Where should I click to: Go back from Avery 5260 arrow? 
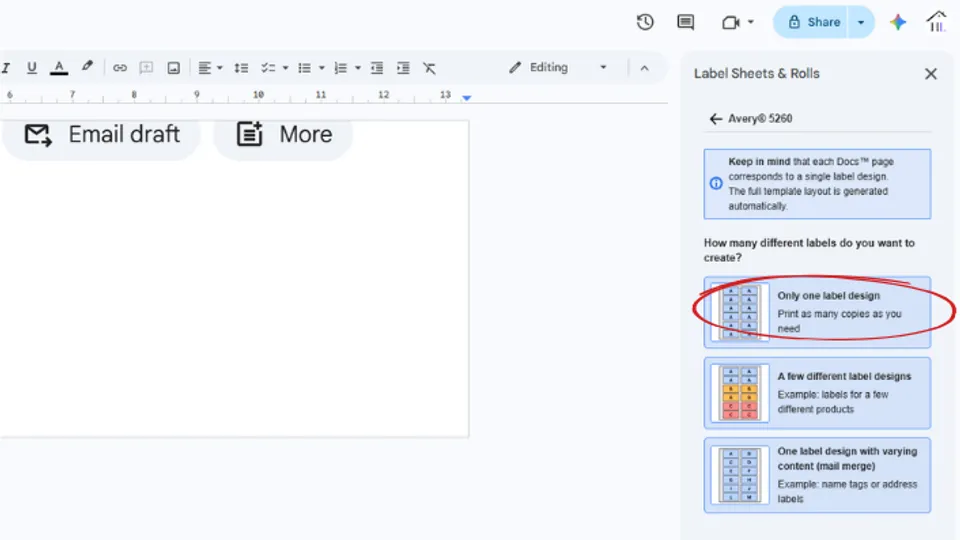coord(715,119)
